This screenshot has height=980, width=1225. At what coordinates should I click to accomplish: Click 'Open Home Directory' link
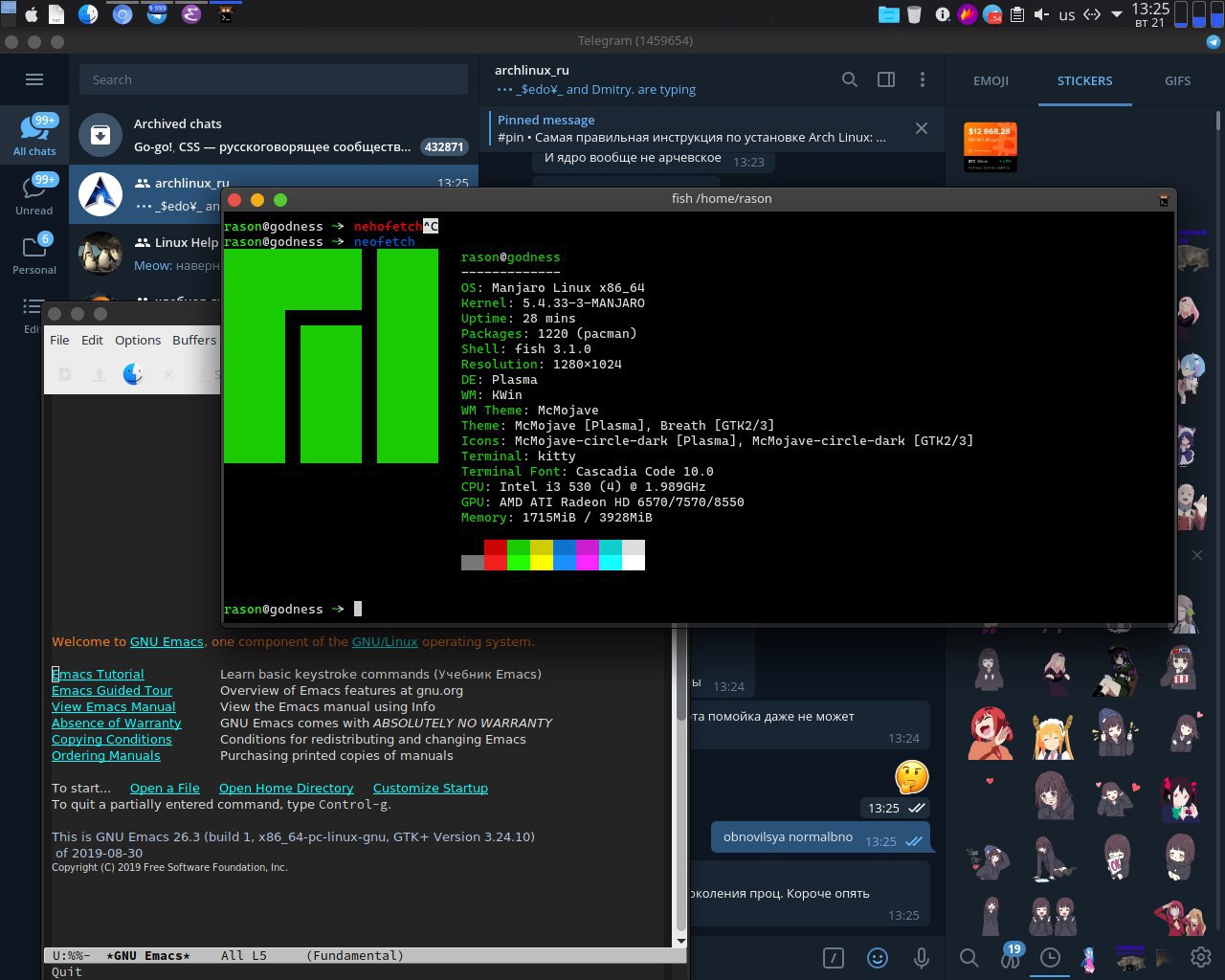286,789
